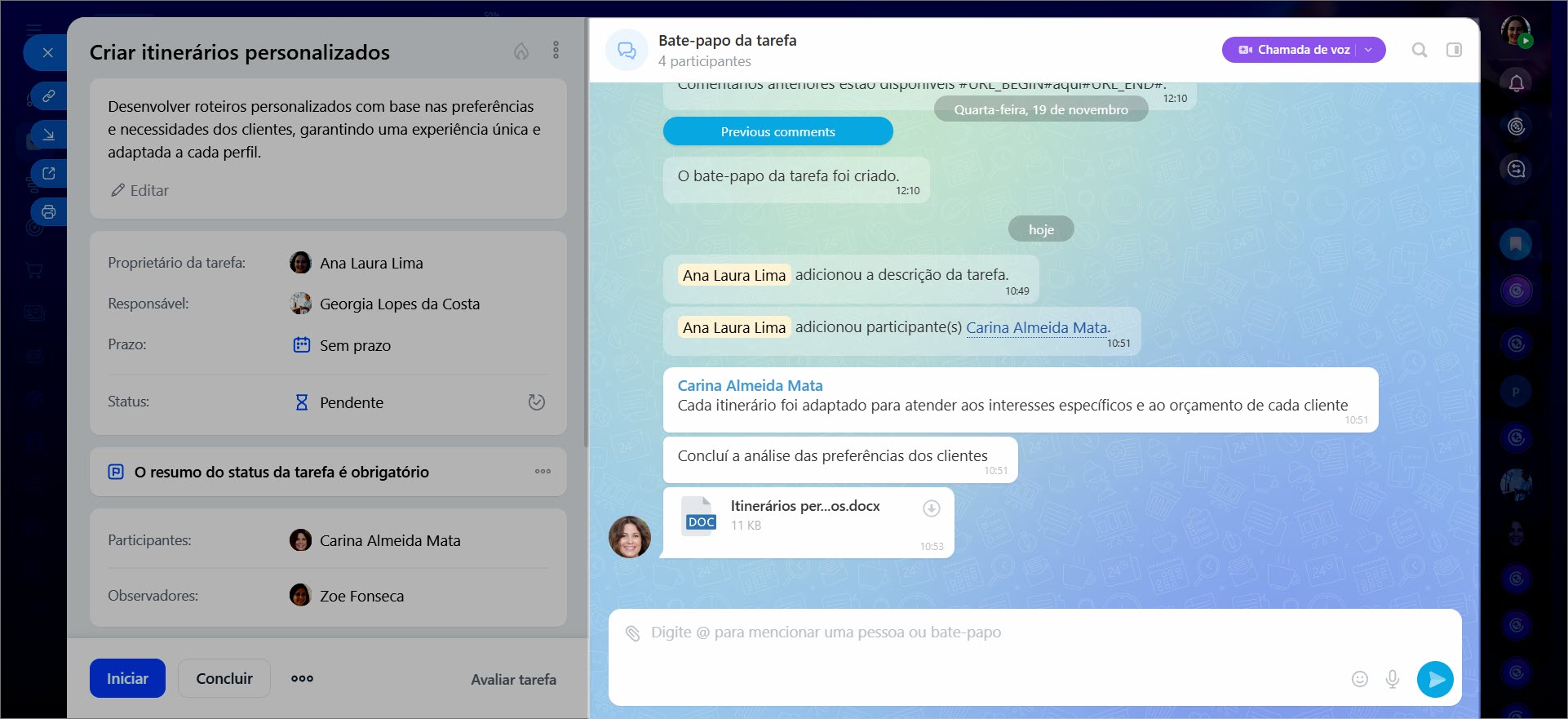The width and height of the screenshot is (1568, 719).
Task: Show Previous comments in chat
Action: coord(777,131)
